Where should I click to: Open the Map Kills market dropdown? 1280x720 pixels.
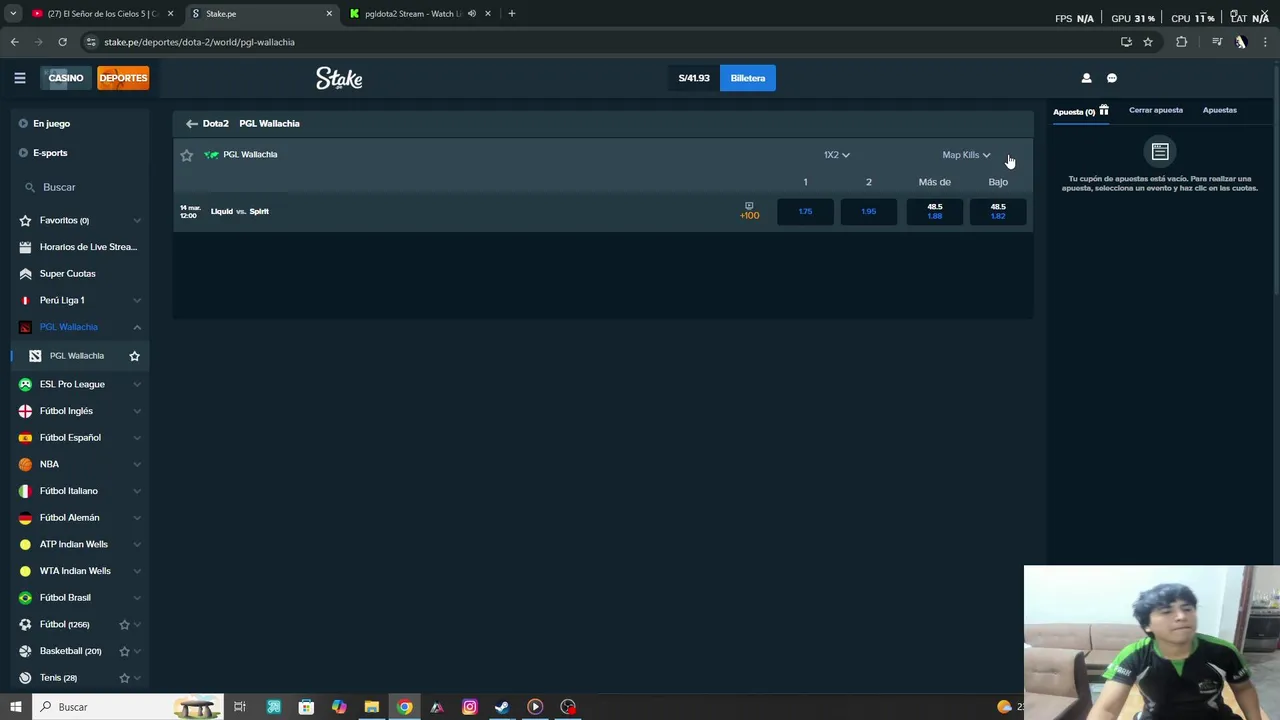(966, 155)
